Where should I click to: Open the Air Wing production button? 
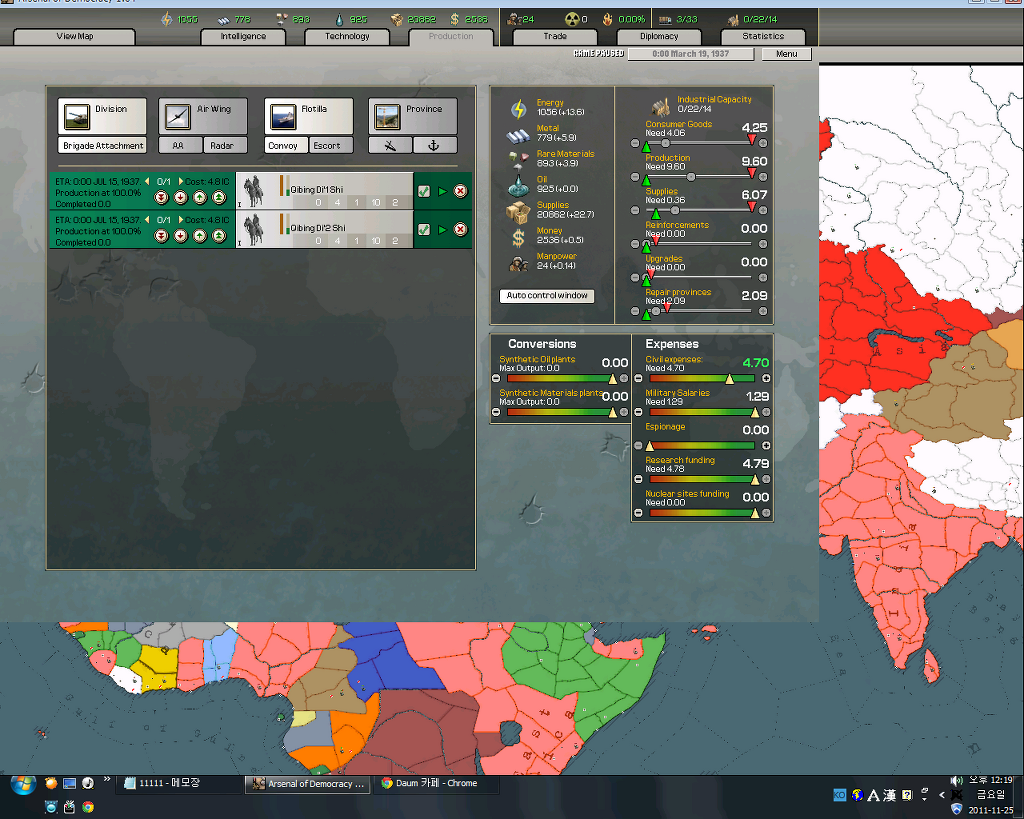pyautogui.click(x=203, y=116)
